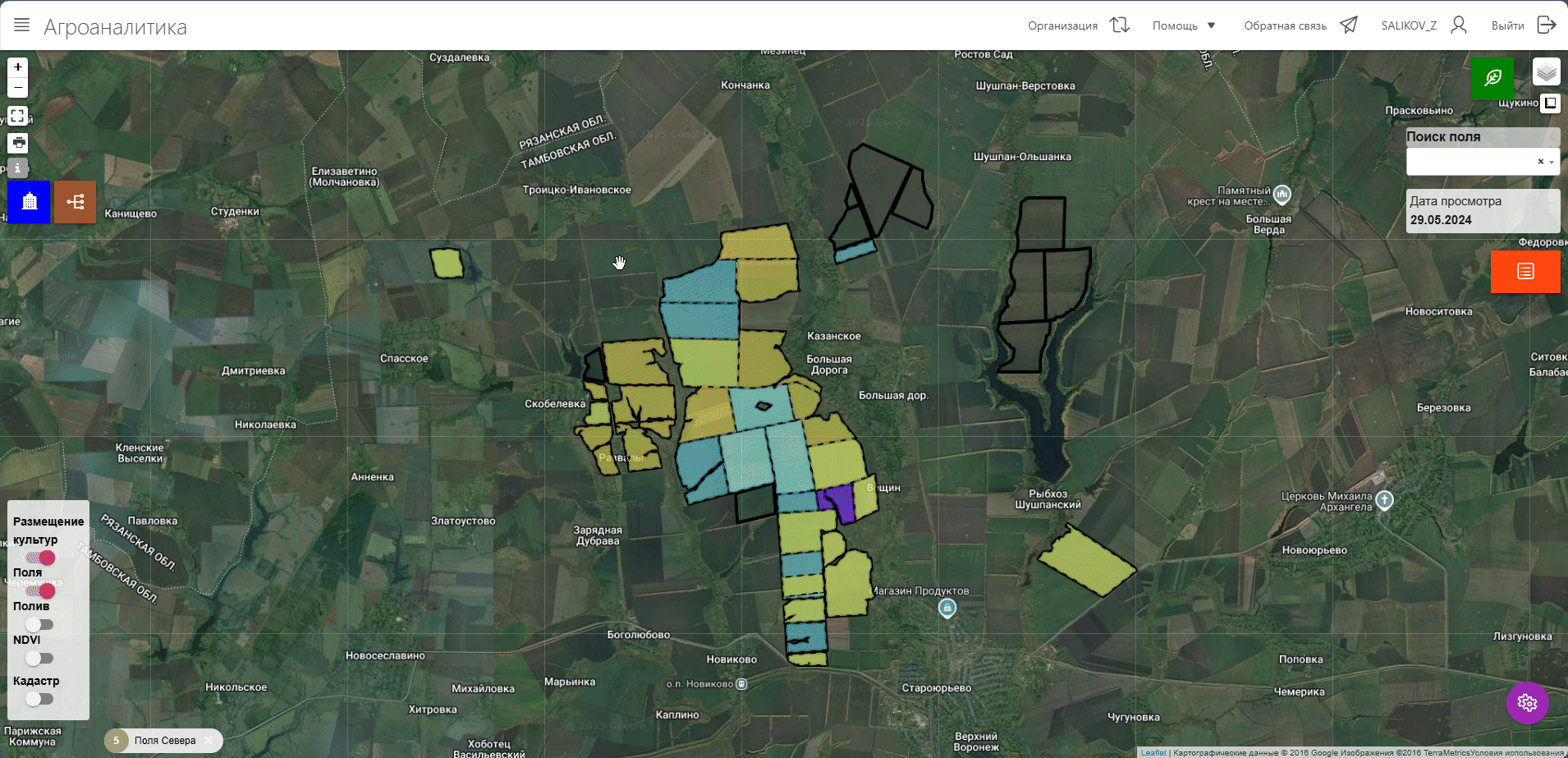The height and width of the screenshot is (758, 1568).
Task: Zoom out of the map
Action: pyautogui.click(x=18, y=87)
